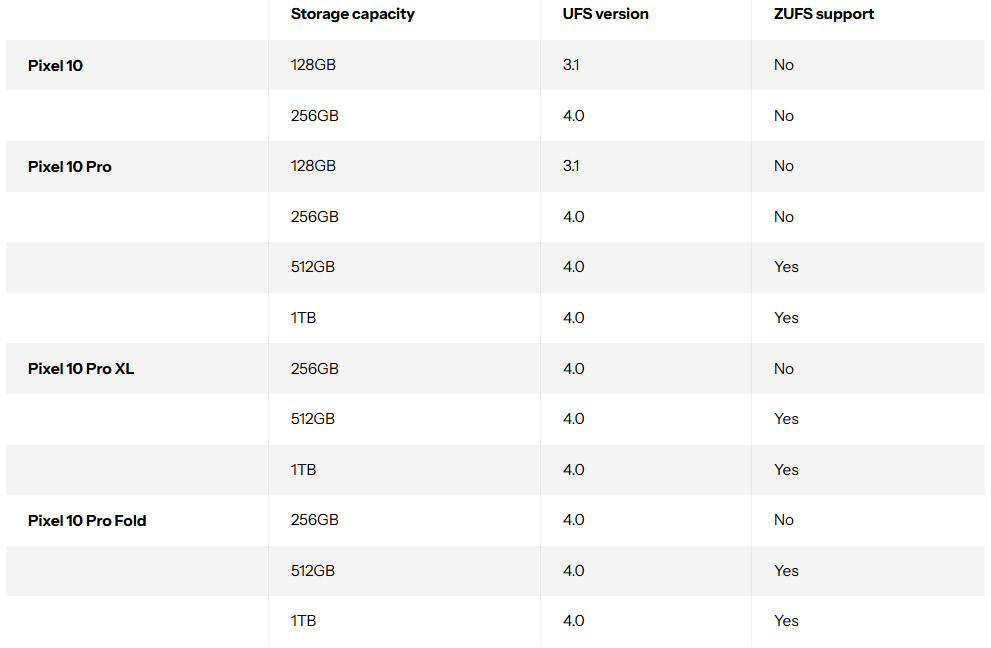This screenshot has height=648, width=991.
Task: Click the last 1TB storage cell
Action: click(x=303, y=621)
